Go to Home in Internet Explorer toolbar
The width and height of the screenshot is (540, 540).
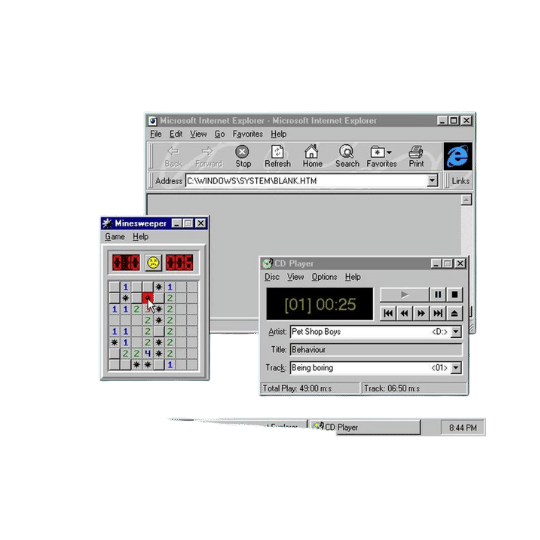[x=312, y=157]
